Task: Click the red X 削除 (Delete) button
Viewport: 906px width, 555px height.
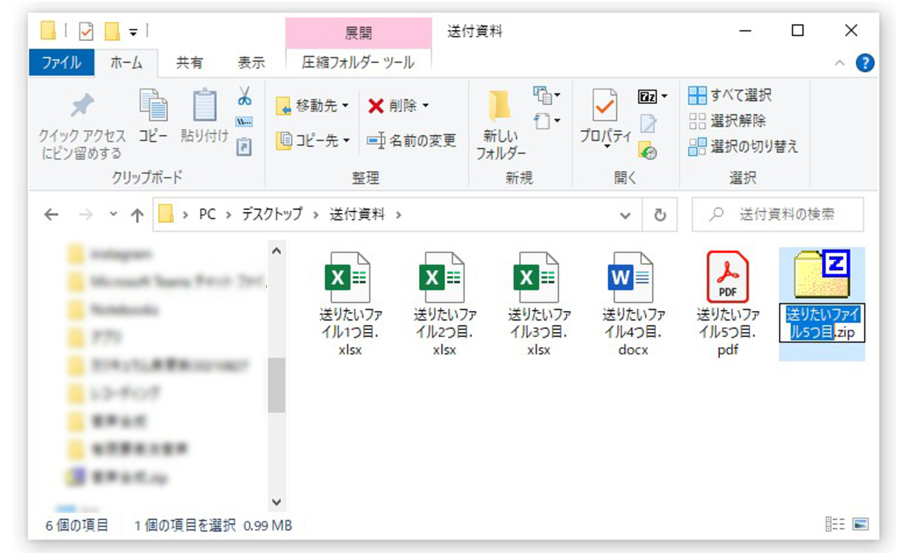Action: tap(392, 106)
